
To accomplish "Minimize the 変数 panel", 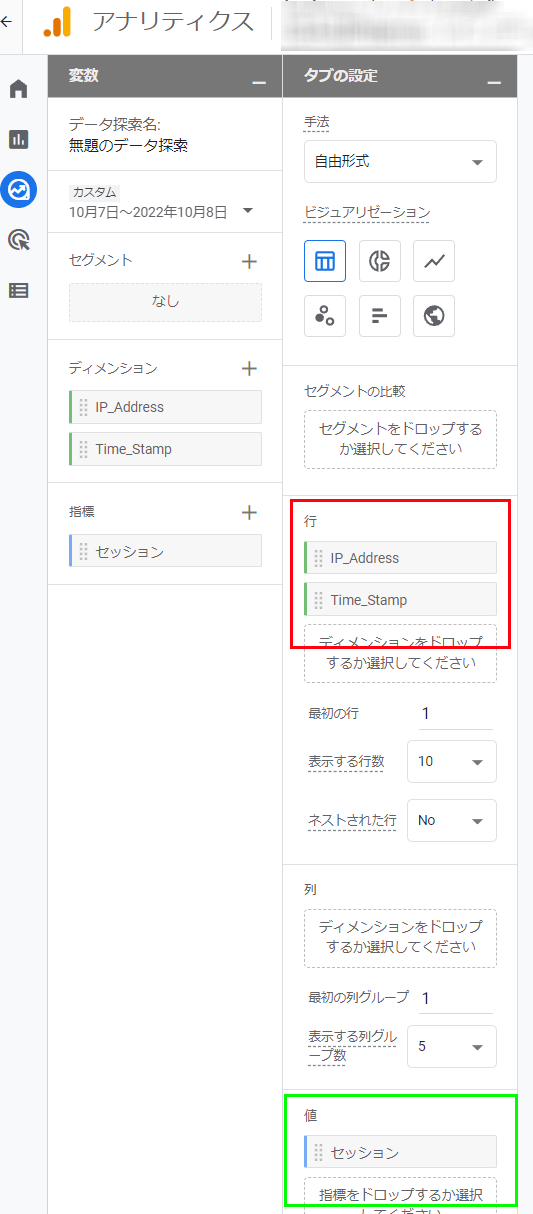I will click(260, 78).
